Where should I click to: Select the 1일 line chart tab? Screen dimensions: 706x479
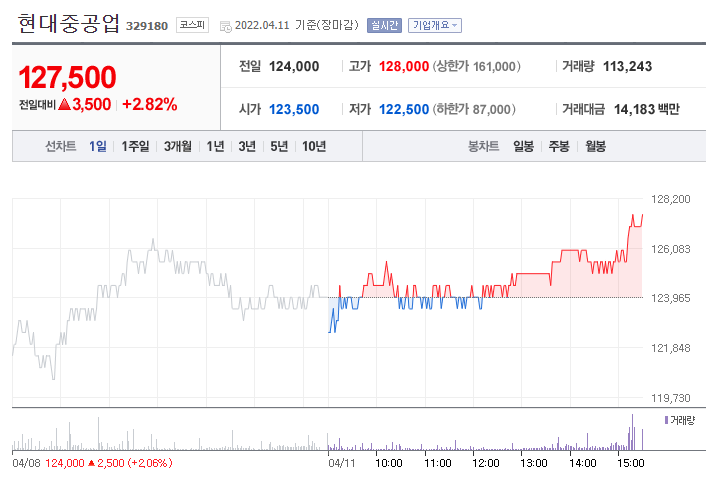tap(98, 146)
